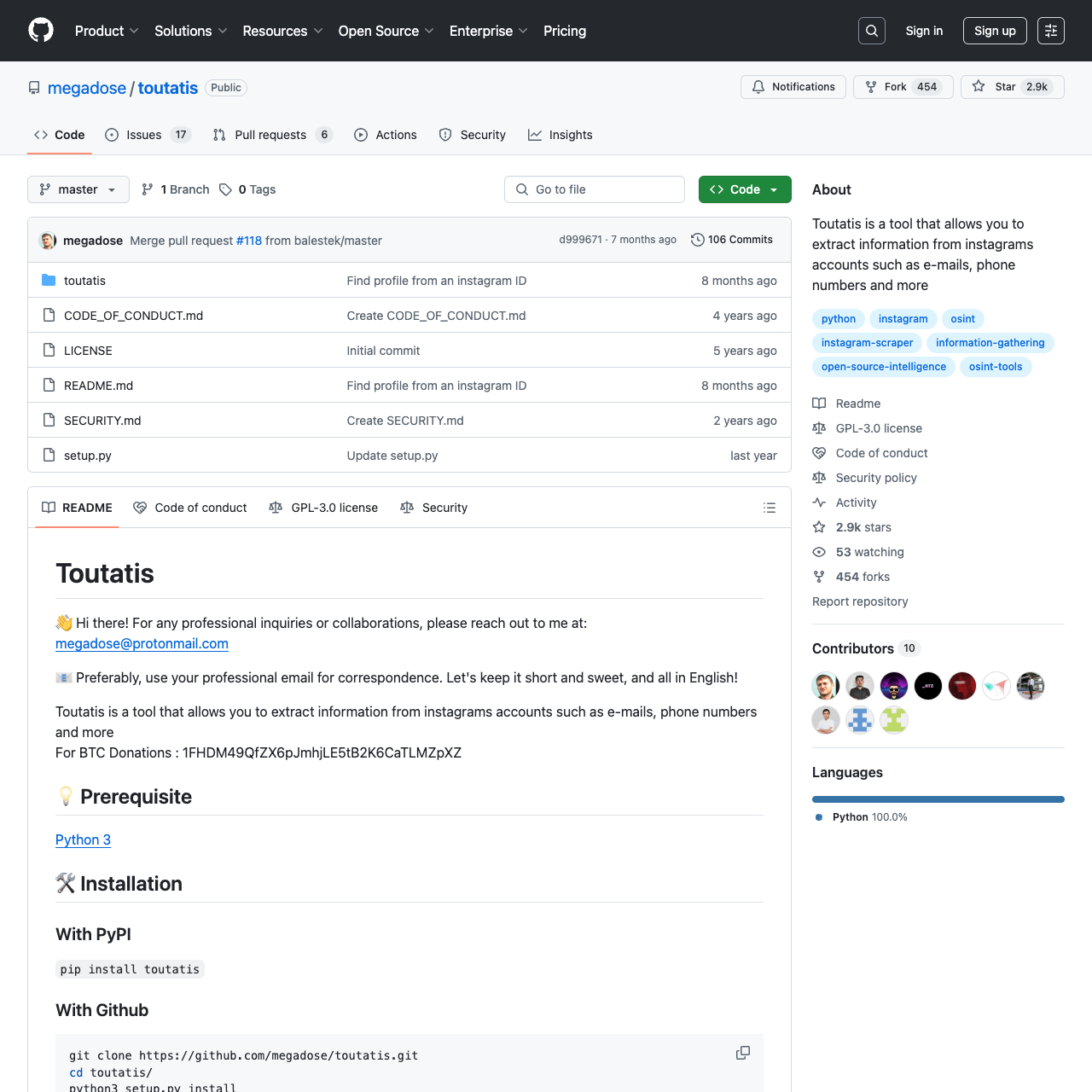1092x1092 pixels.
Task: Select the GPL-3.0 license tab
Action: coord(323,508)
